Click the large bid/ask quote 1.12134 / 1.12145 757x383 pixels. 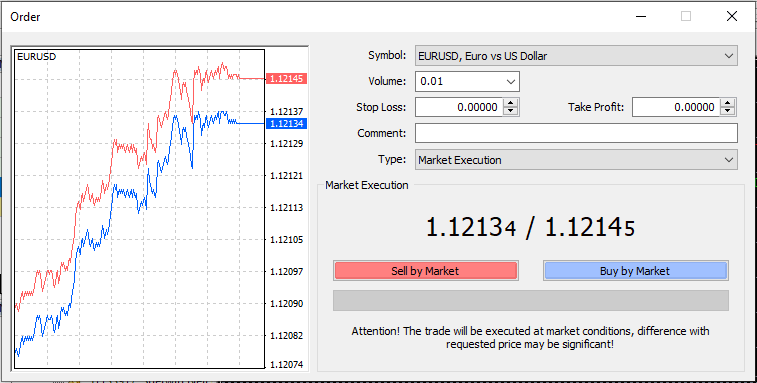pos(530,227)
